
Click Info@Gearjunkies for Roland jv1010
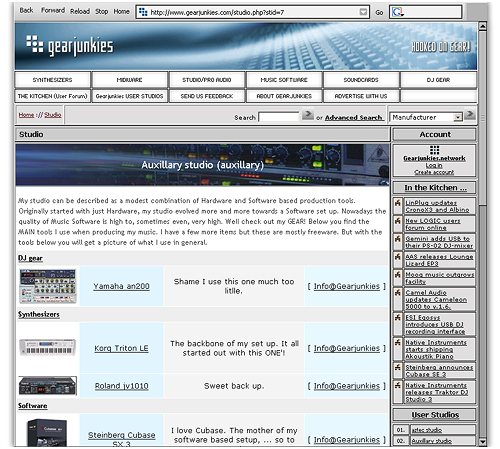point(347,386)
